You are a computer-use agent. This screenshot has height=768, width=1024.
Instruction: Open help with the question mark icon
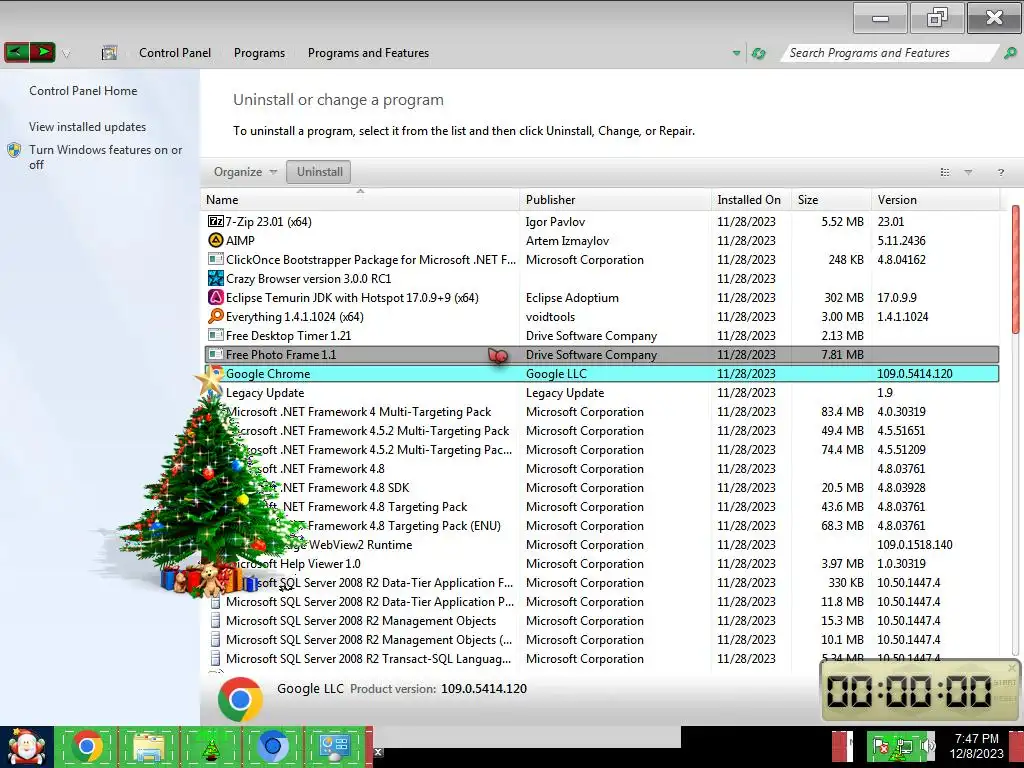pyautogui.click(x=1000, y=172)
